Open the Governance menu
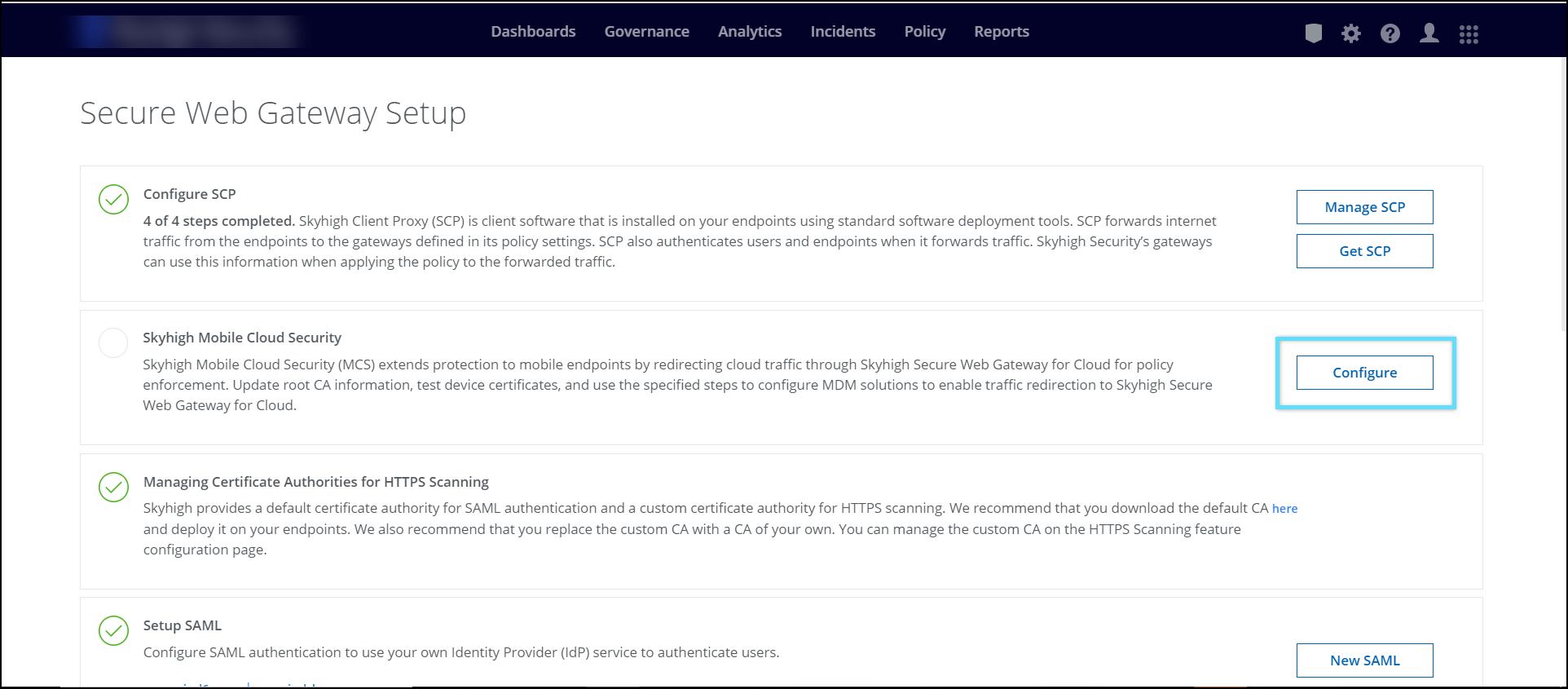This screenshot has width=1568, height=689. 646,32
